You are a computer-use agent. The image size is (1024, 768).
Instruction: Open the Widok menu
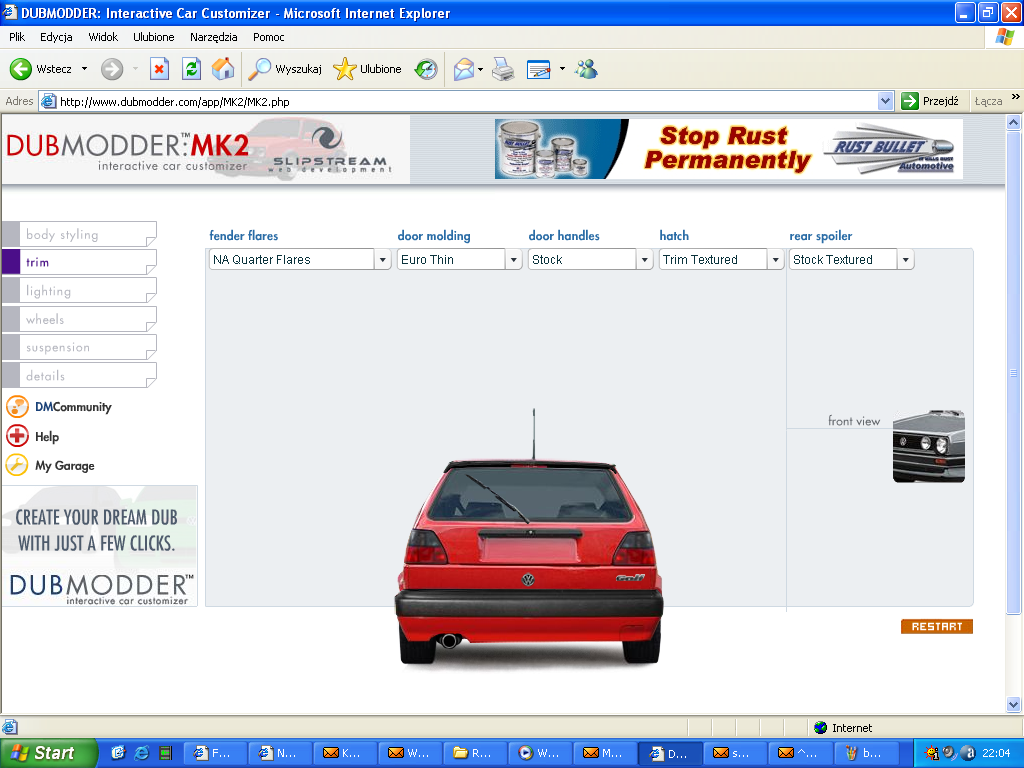pyautogui.click(x=103, y=37)
